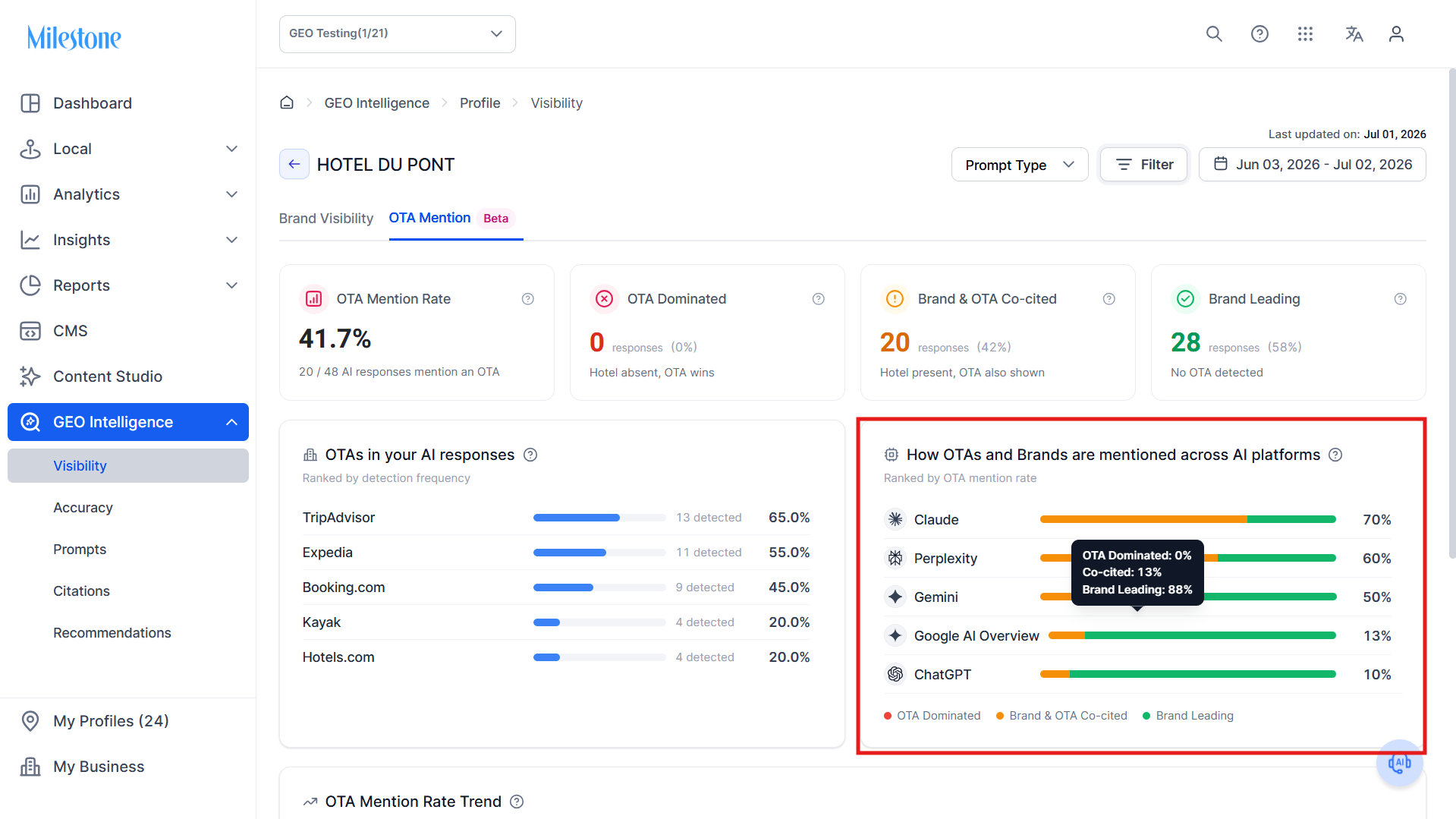Viewport: 1456px width, 819px height.
Task: Open the help question mark icon
Action: coord(1259,34)
